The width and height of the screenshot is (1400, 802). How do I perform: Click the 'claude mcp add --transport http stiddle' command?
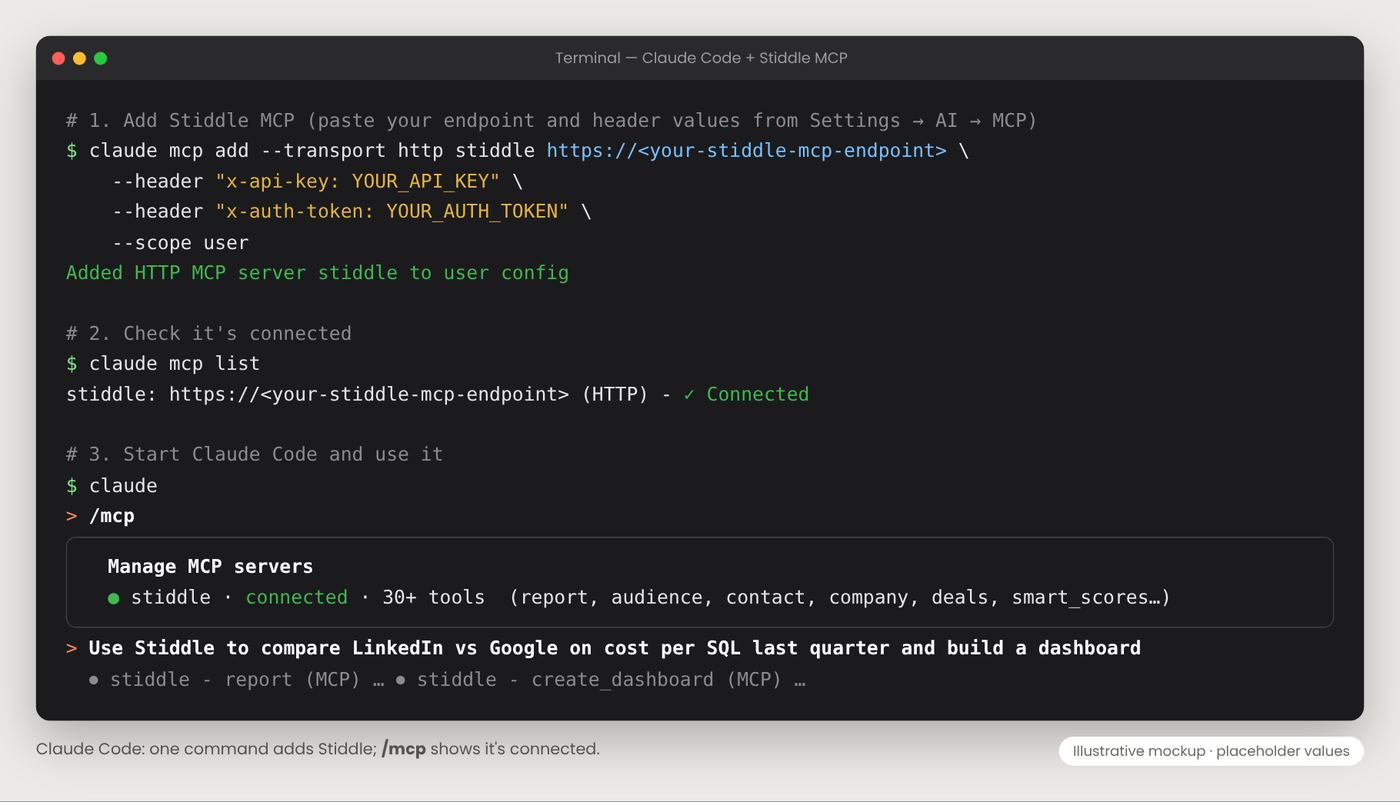click(x=312, y=151)
